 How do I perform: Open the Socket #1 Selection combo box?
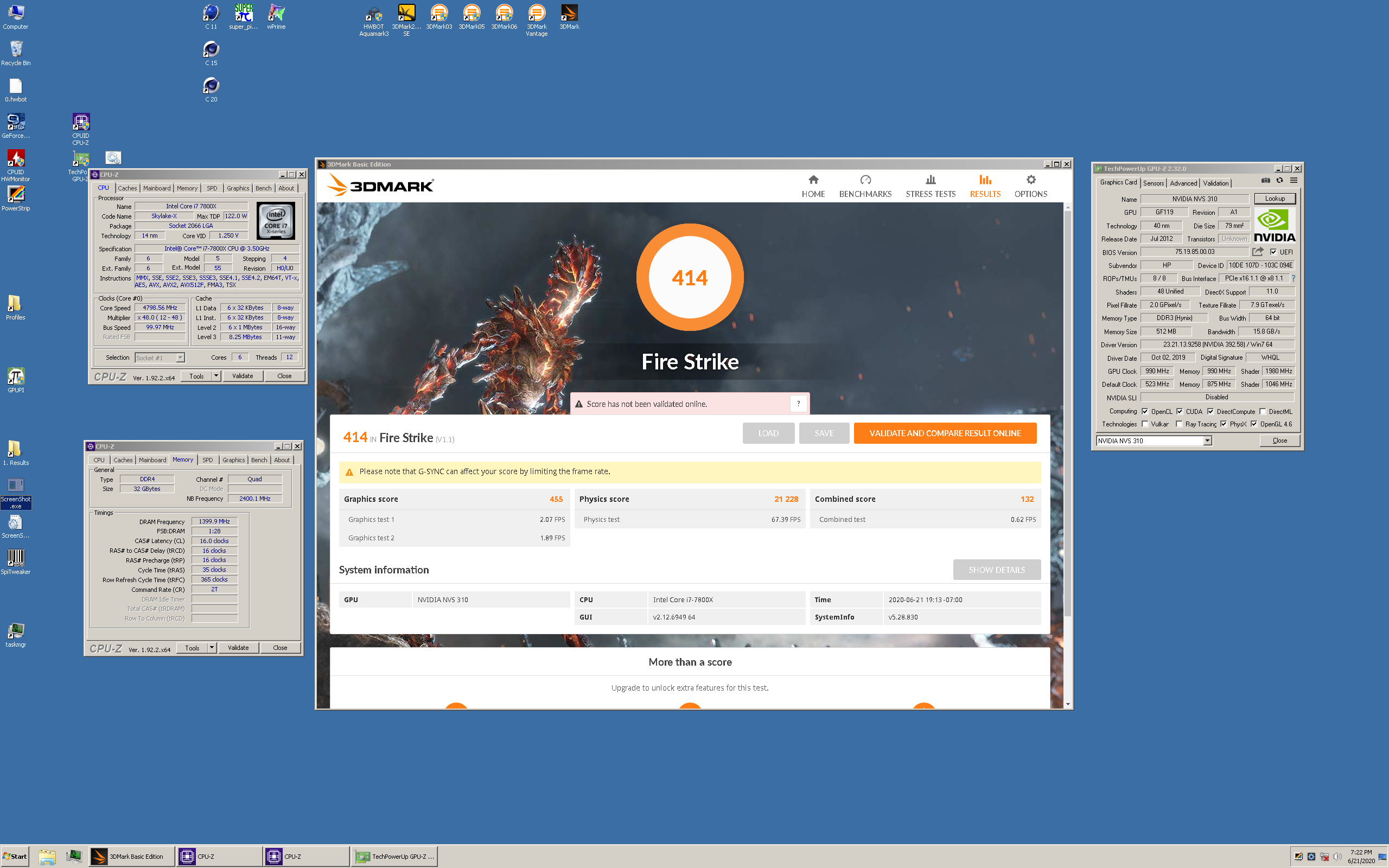click(160, 358)
